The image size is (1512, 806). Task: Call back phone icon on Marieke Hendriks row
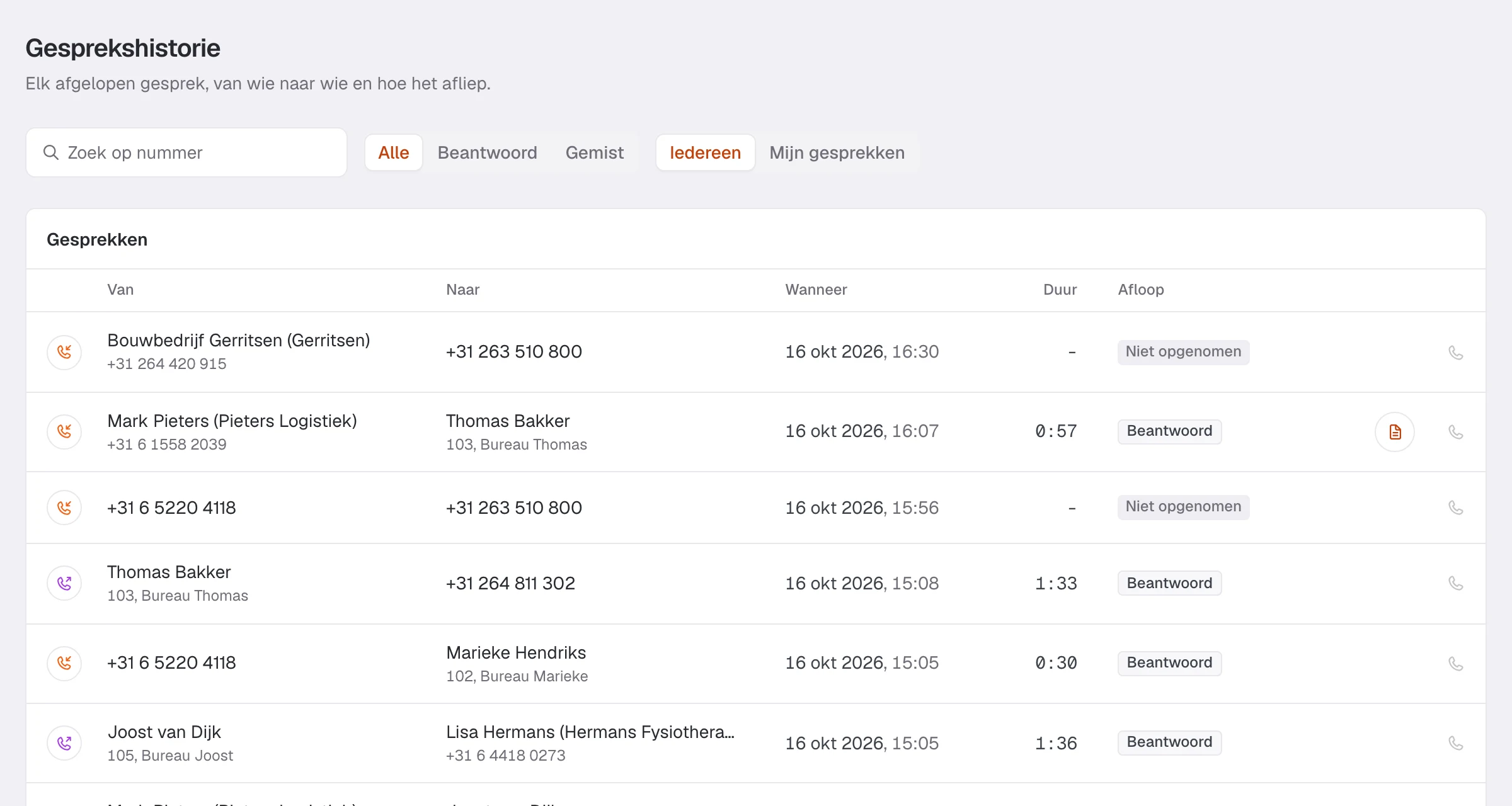click(1455, 664)
